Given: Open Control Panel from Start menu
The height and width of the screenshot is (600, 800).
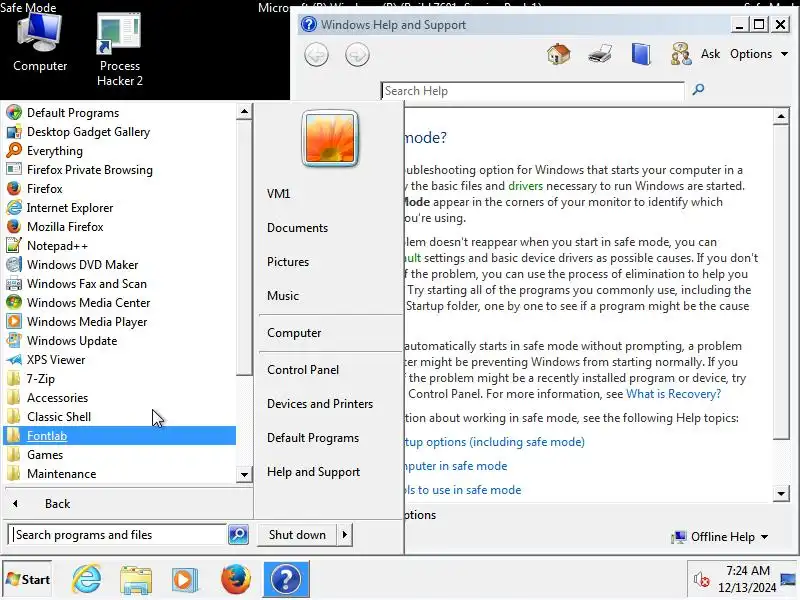Looking at the screenshot, I should pos(330,370).
